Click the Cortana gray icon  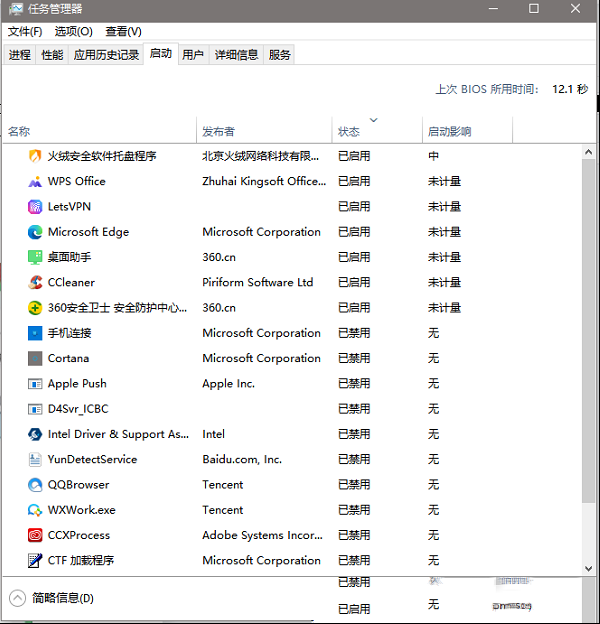click(x=35, y=358)
